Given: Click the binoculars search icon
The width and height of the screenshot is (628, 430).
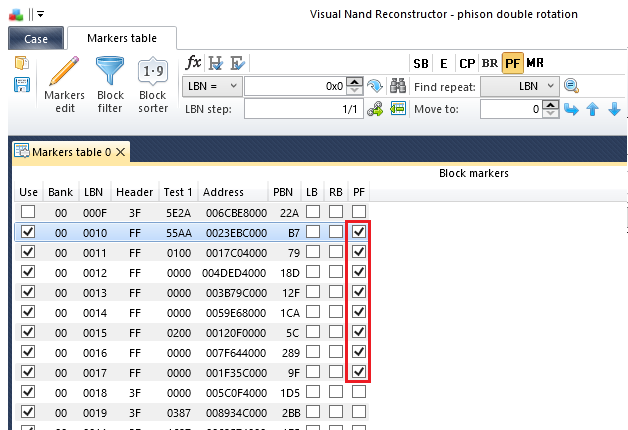Looking at the screenshot, I should 398,86.
